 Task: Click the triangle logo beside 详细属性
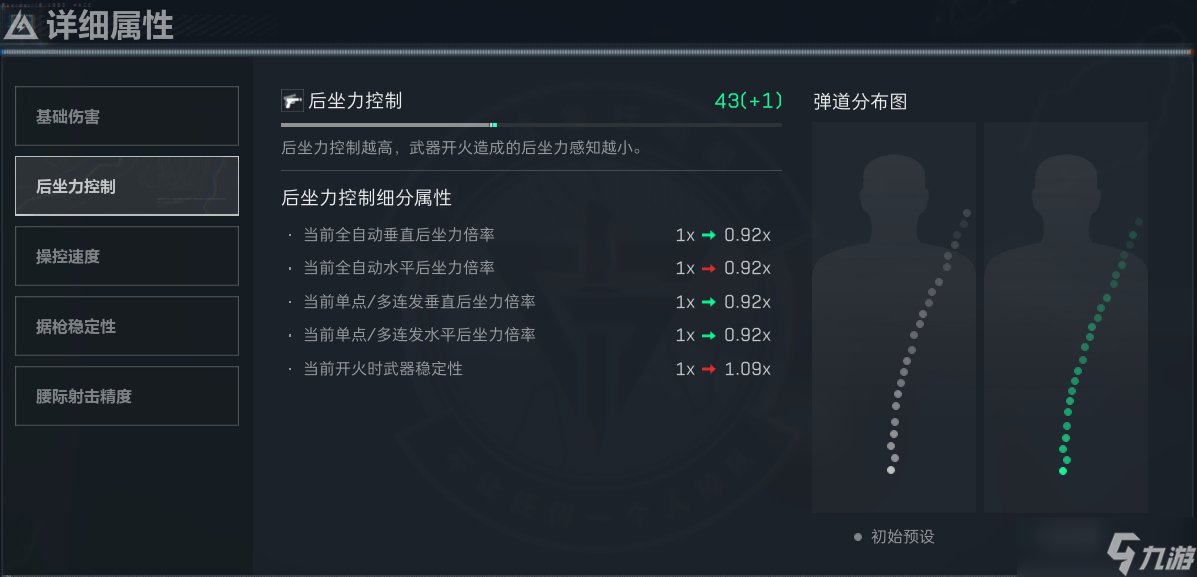[21, 26]
